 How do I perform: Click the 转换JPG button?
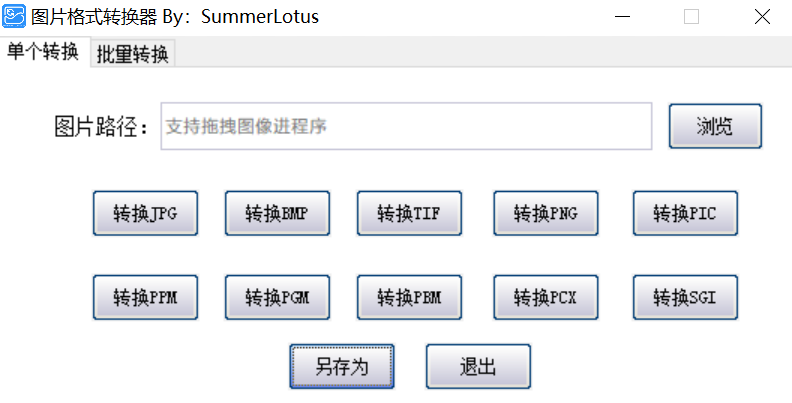145,213
